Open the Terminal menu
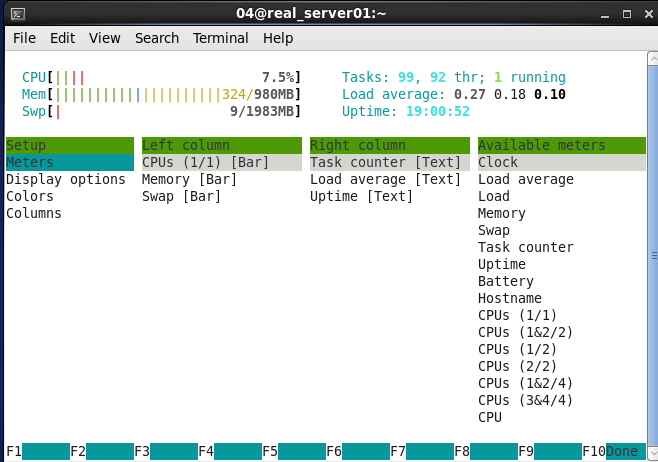 [x=221, y=38]
